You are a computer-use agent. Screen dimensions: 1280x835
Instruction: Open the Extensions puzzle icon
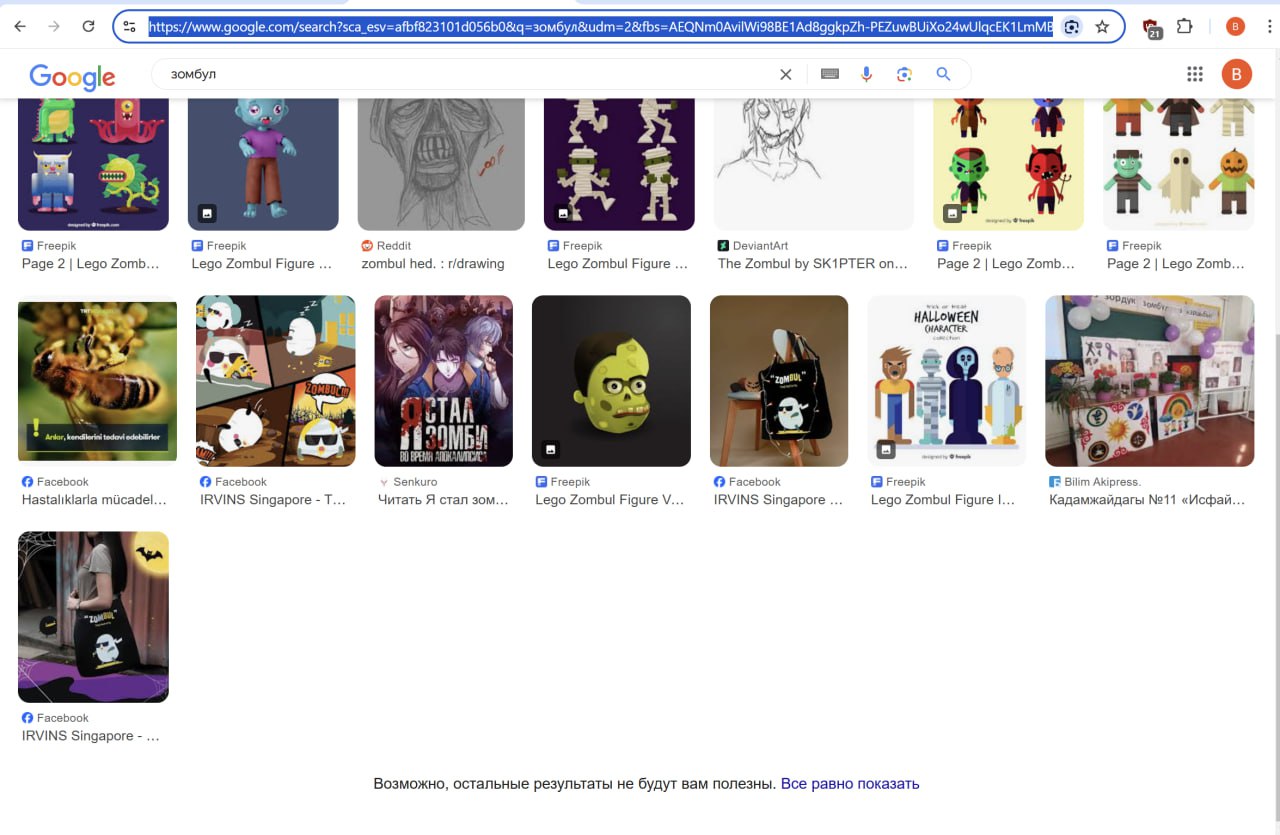[1185, 27]
